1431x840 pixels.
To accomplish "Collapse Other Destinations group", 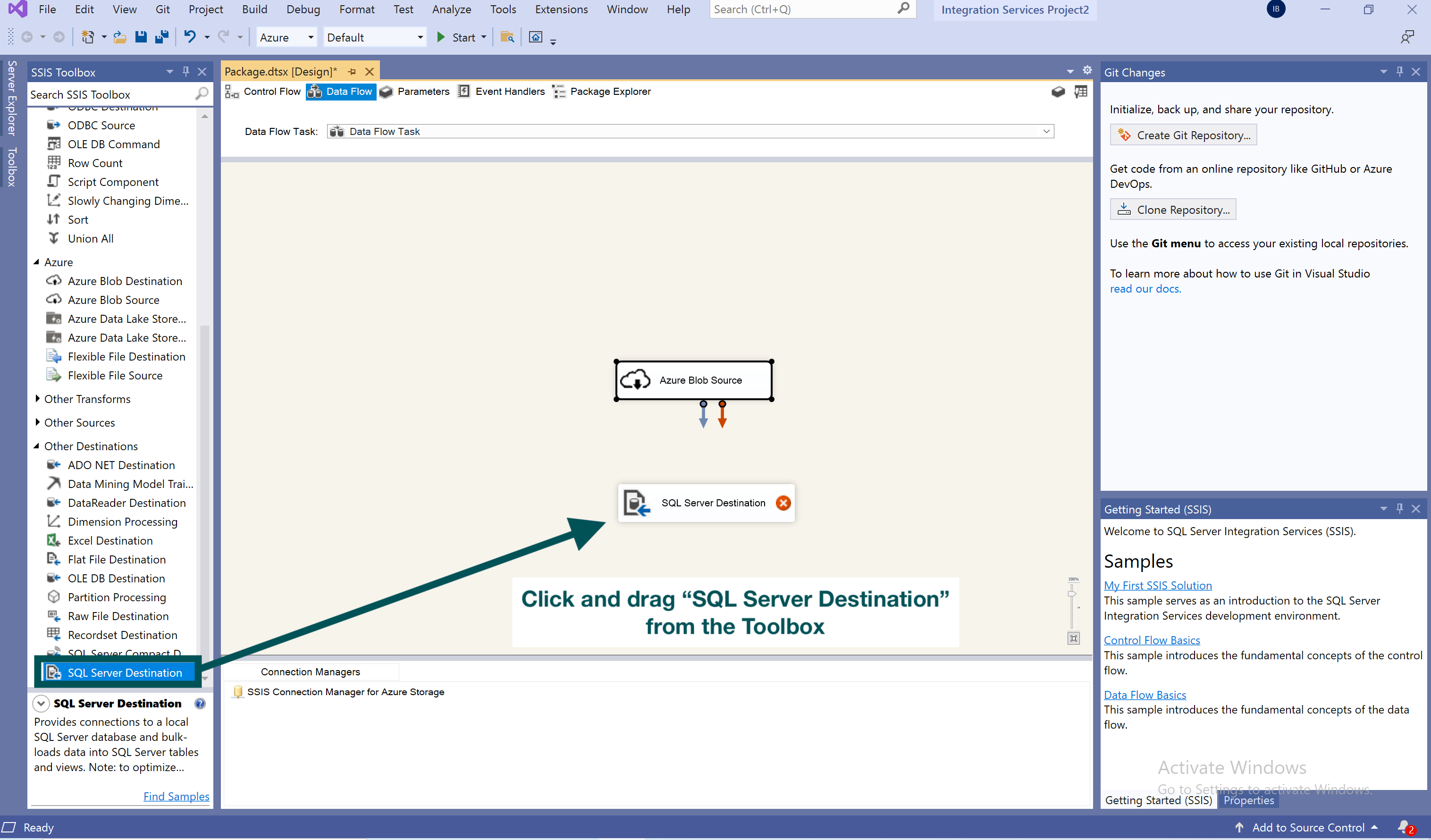I will point(36,446).
